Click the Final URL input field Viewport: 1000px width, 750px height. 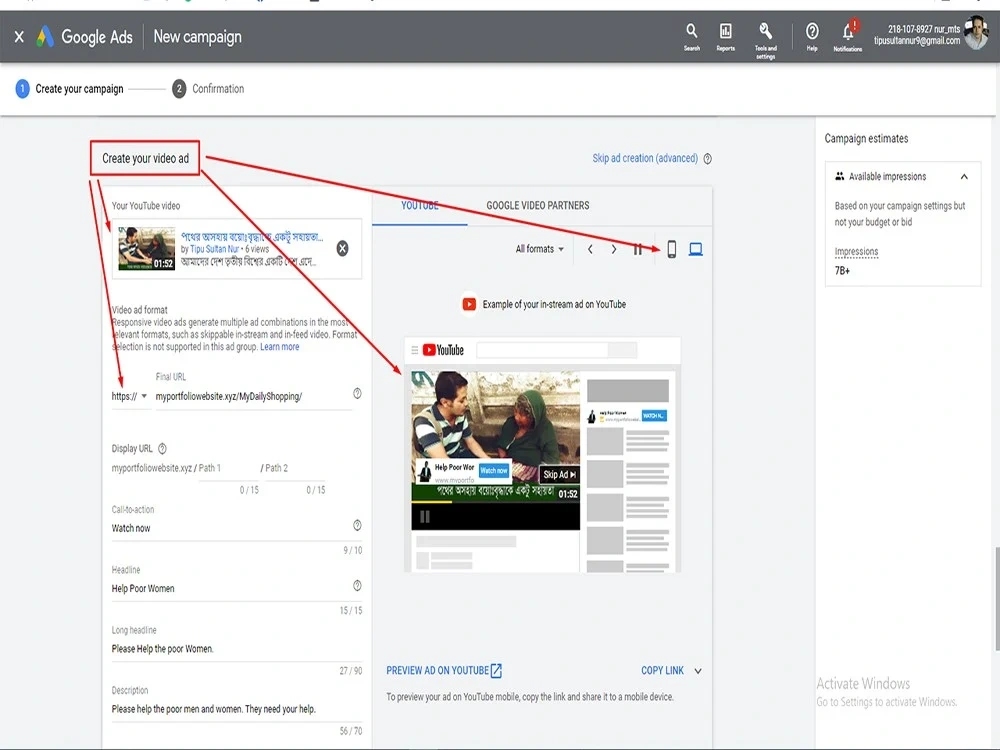coord(253,396)
